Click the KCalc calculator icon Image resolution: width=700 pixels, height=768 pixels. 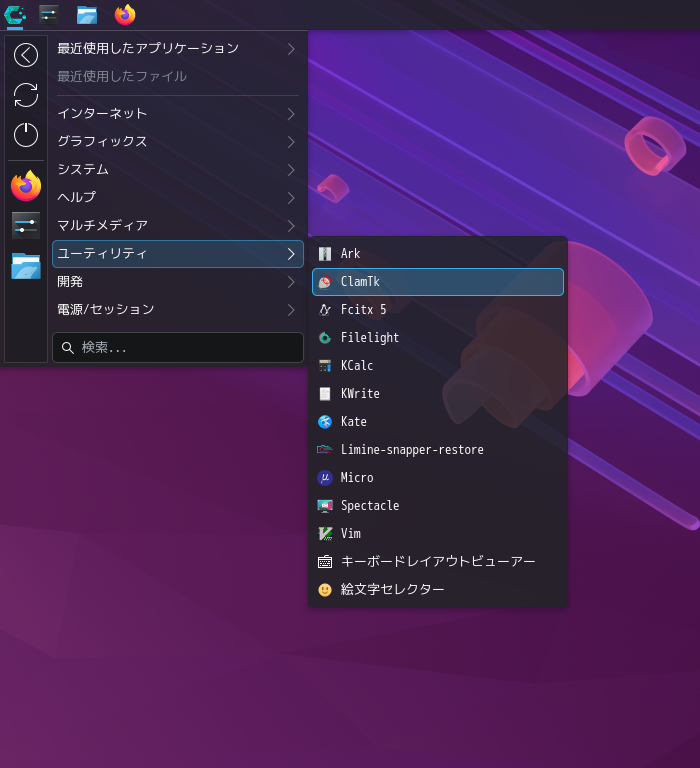pyautogui.click(x=325, y=365)
